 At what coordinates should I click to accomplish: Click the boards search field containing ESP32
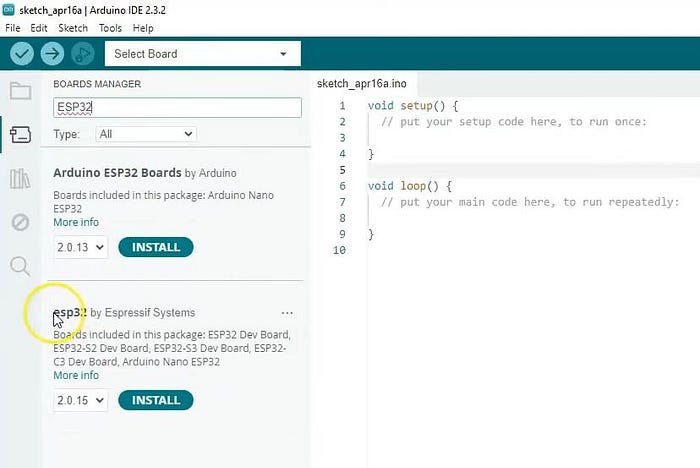point(177,108)
